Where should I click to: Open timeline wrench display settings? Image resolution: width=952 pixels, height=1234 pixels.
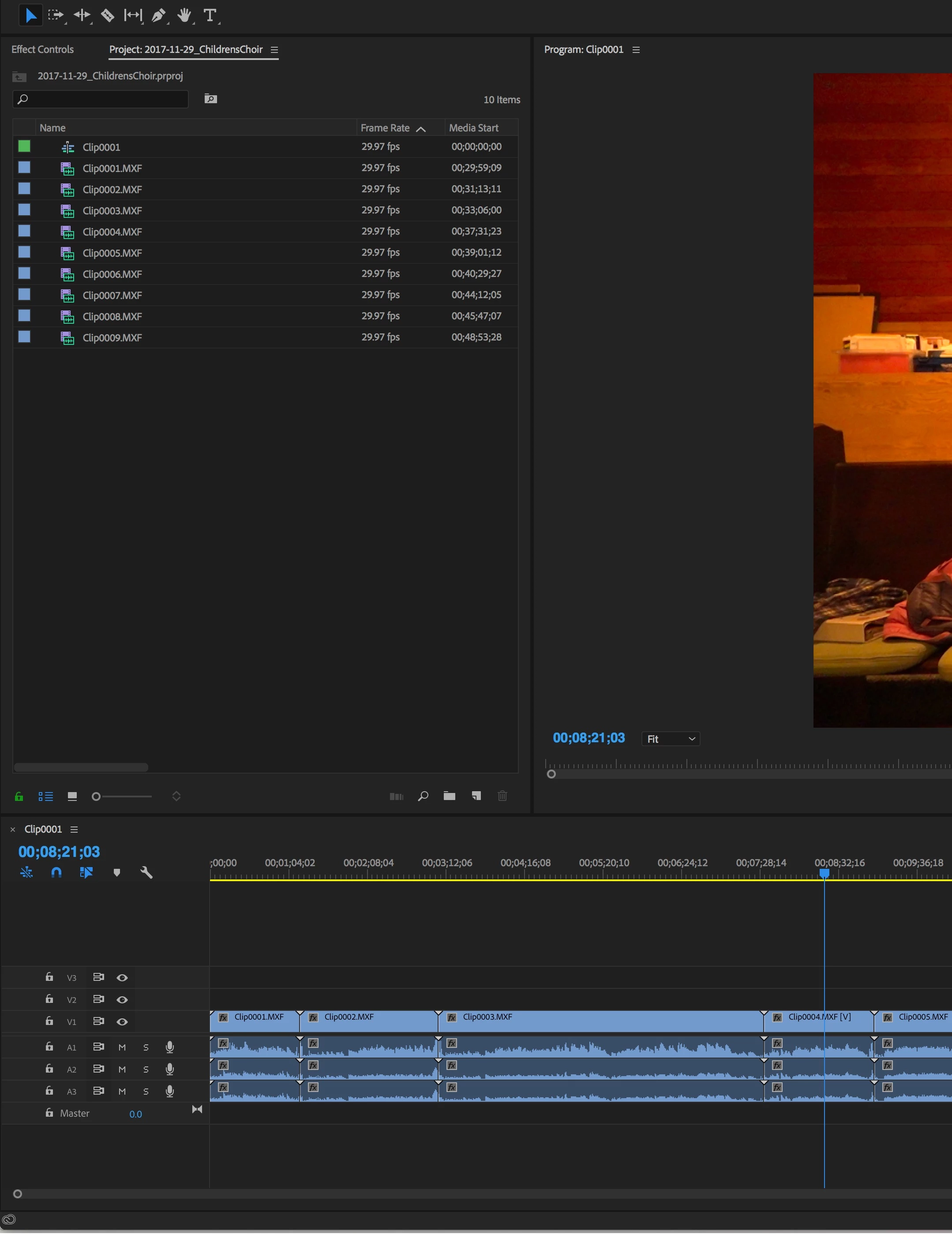point(146,872)
